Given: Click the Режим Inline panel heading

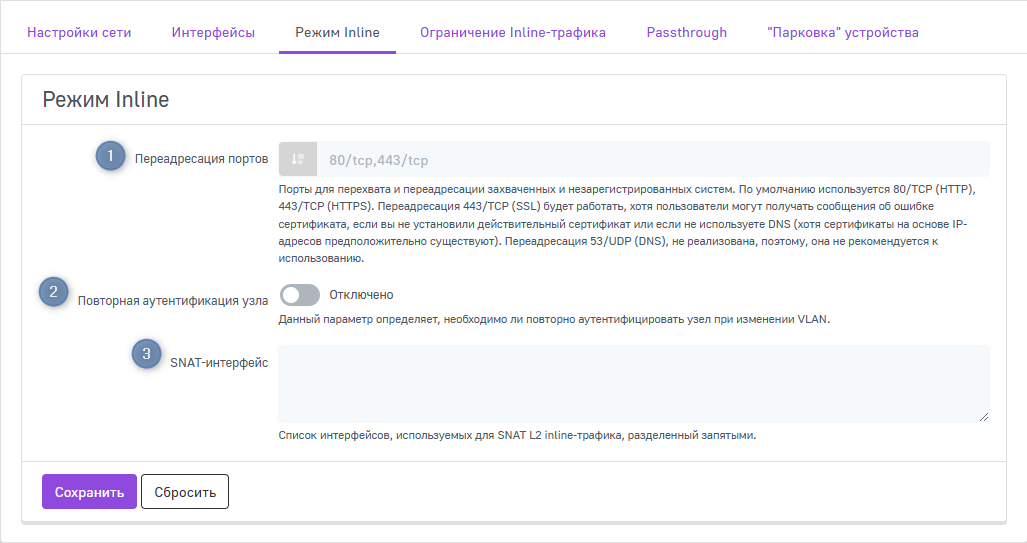Looking at the screenshot, I should pos(106,100).
